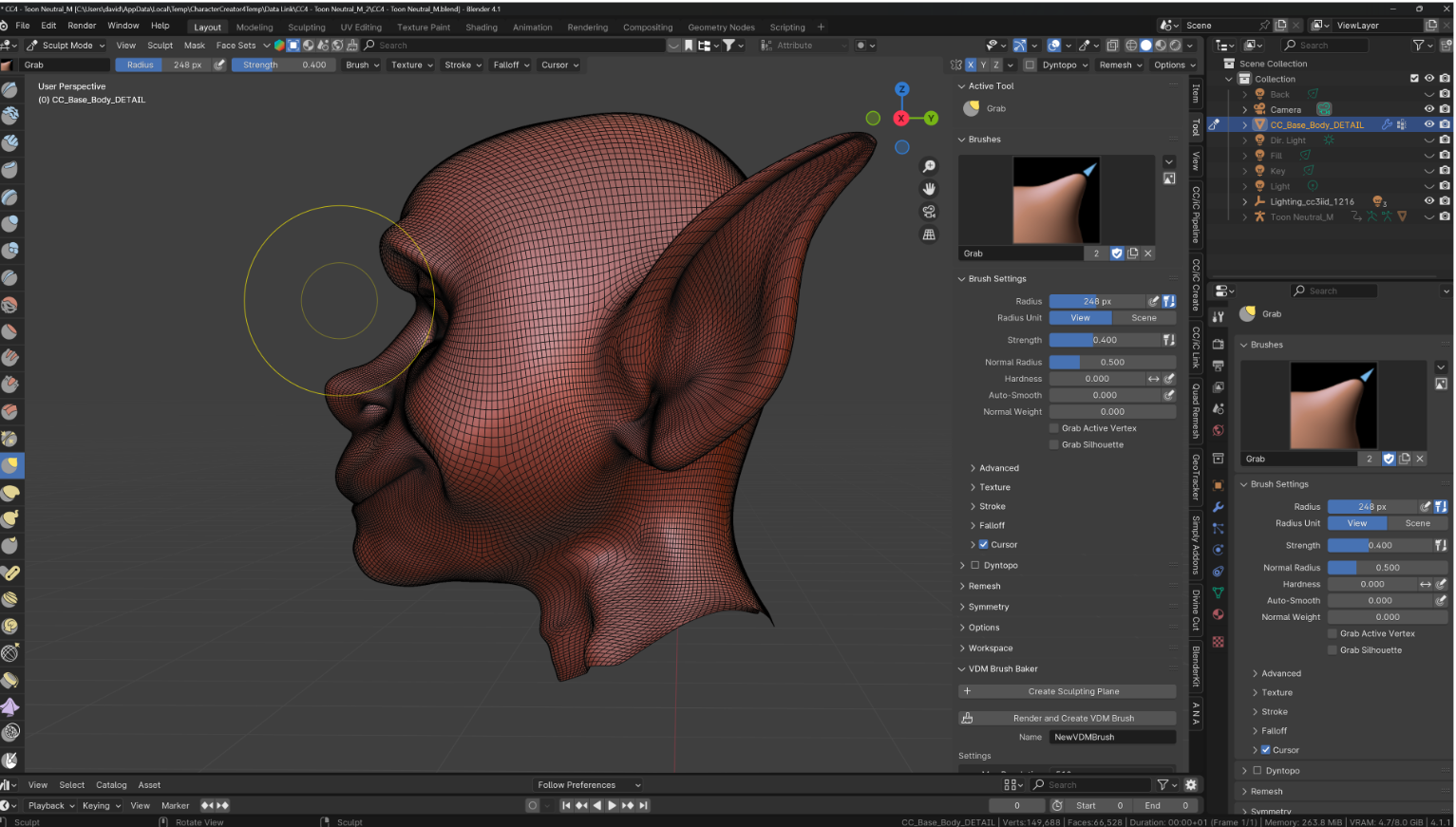Toggle the camera view gizmo icon
The image size is (1456, 827).
coord(929,212)
